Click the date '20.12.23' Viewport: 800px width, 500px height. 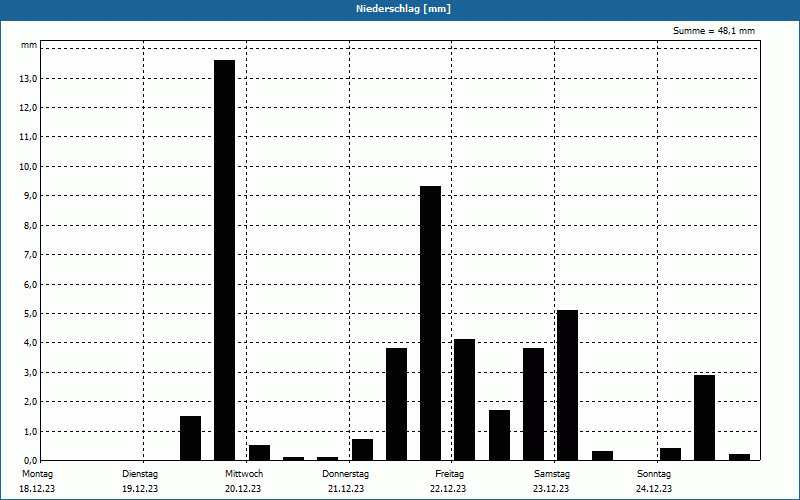(x=243, y=489)
